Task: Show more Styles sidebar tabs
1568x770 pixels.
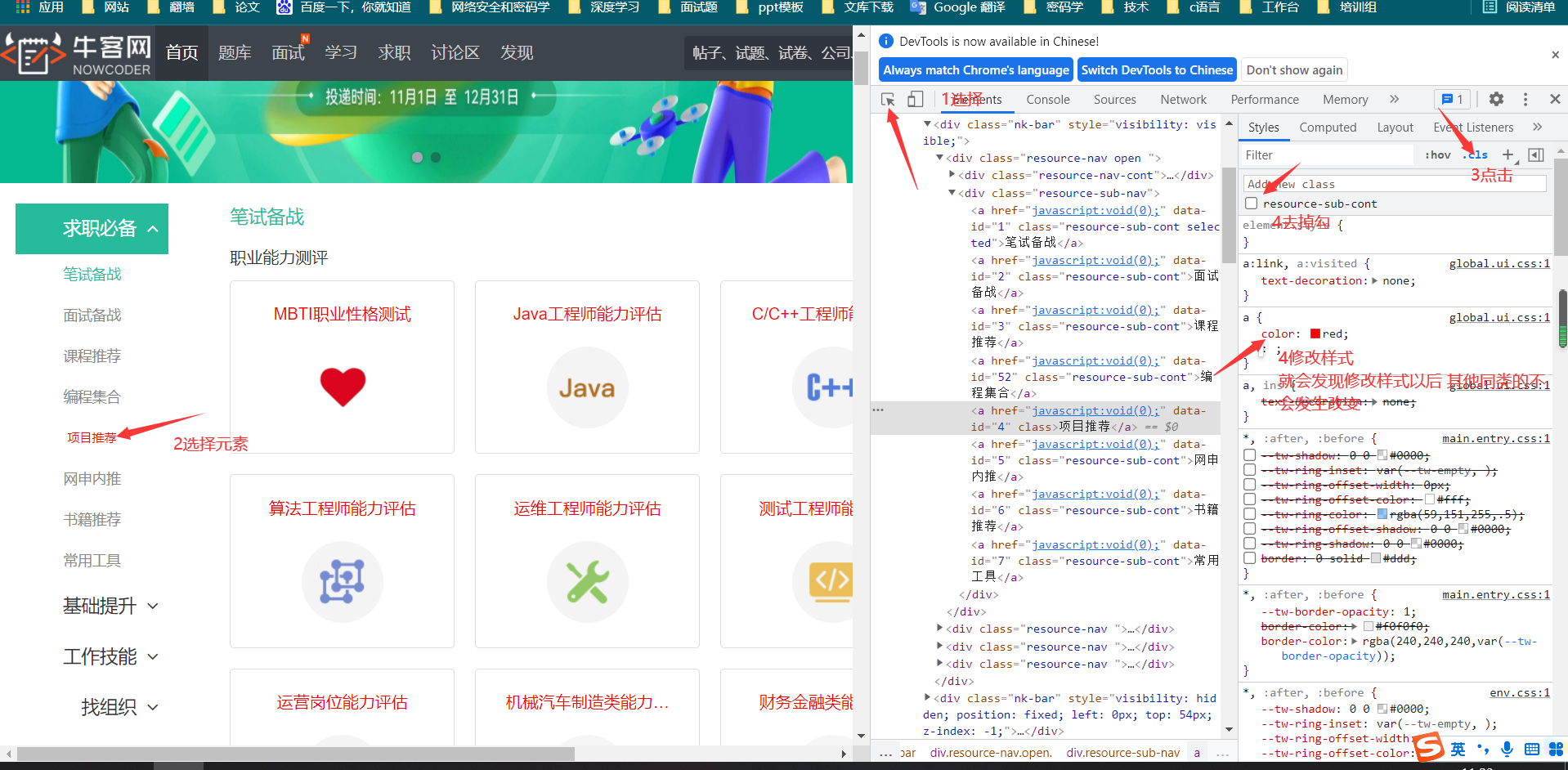Action: tap(1537, 127)
